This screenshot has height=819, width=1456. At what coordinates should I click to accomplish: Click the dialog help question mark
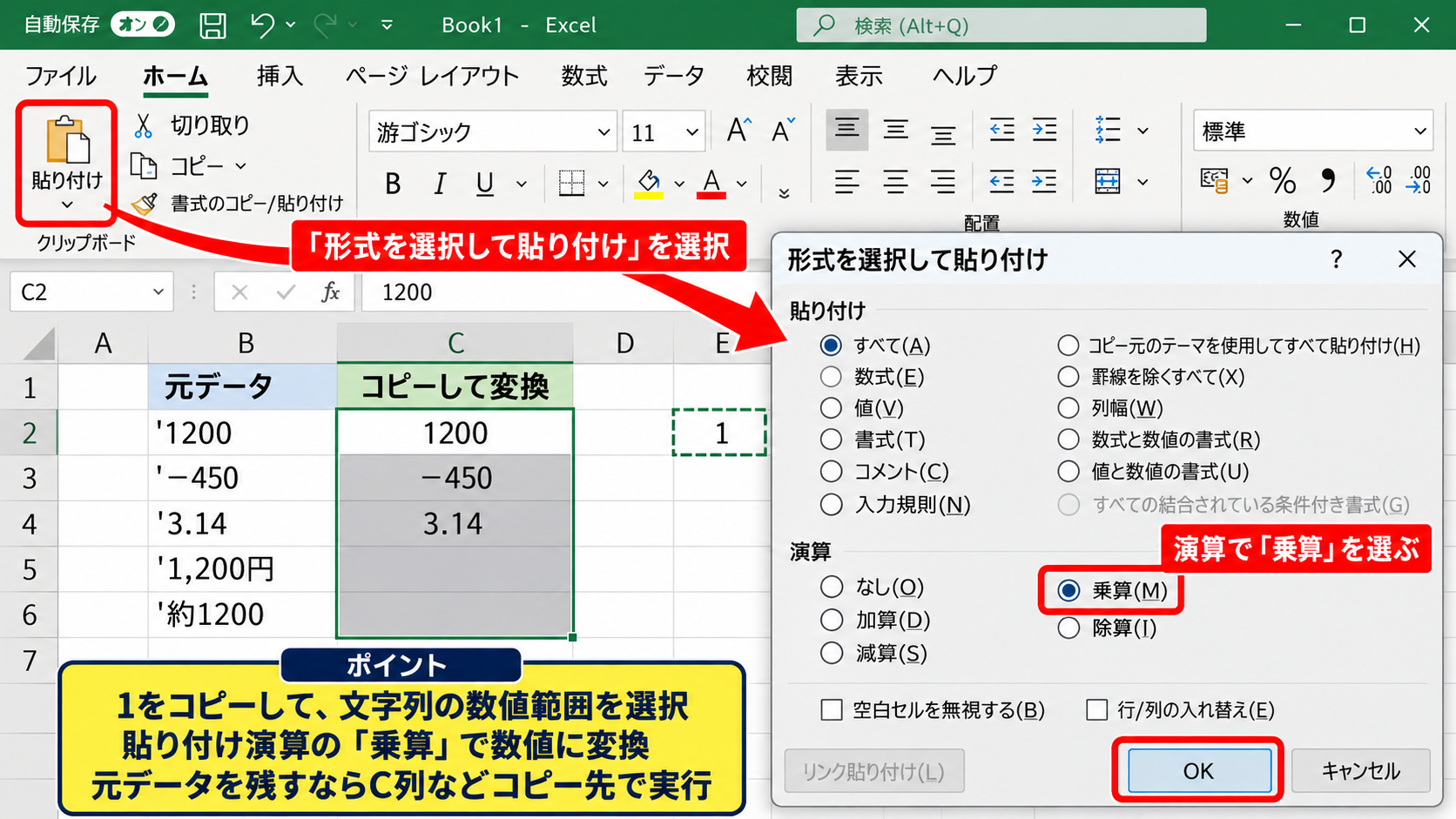(x=1337, y=259)
